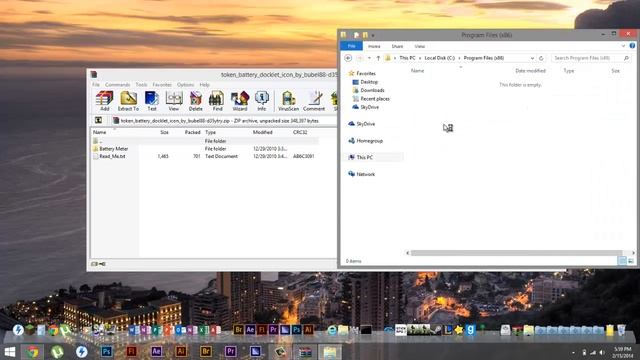This screenshot has width=640, height=360.
Task: Click the Extract To icon in WinRAR
Action: pyautogui.click(x=128, y=101)
